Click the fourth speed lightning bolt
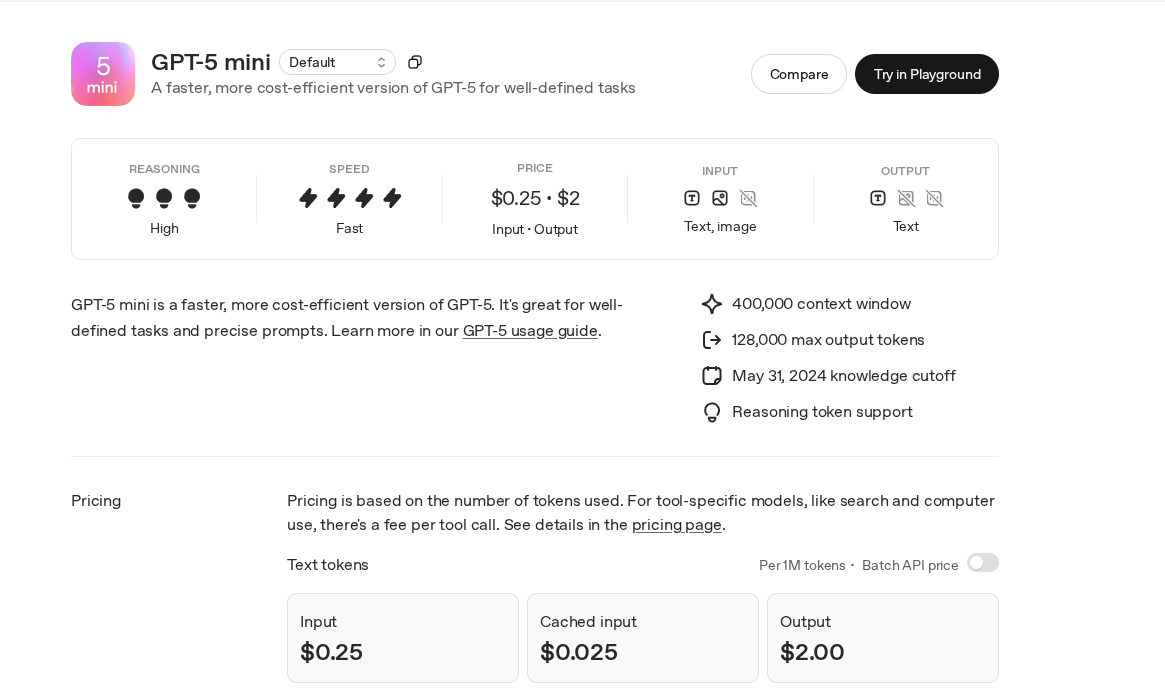 pyautogui.click(x=392, y=198)
